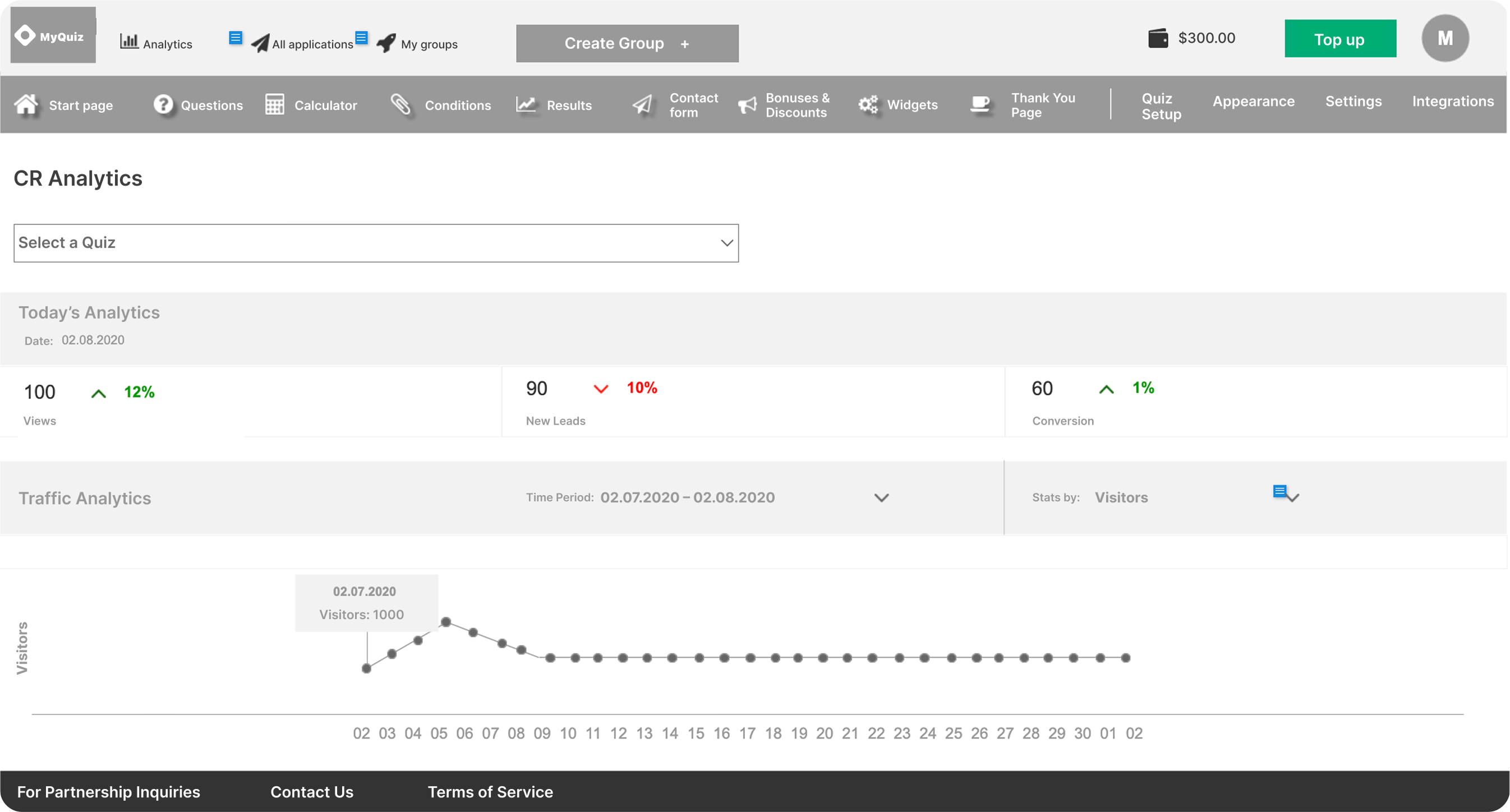The width and height of the screenshot is (1510, 812).
Task: Click the paperclip Conditions icon
Action: coord(401,105)
